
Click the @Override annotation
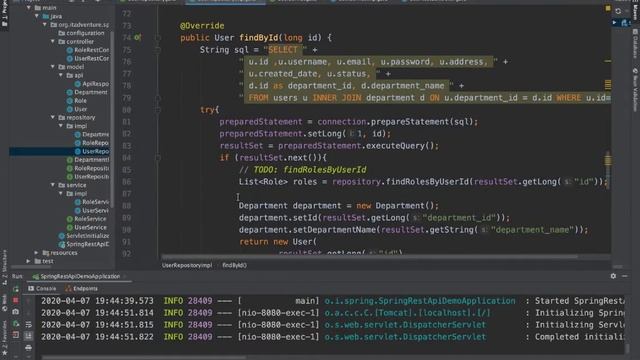(202, 26)
